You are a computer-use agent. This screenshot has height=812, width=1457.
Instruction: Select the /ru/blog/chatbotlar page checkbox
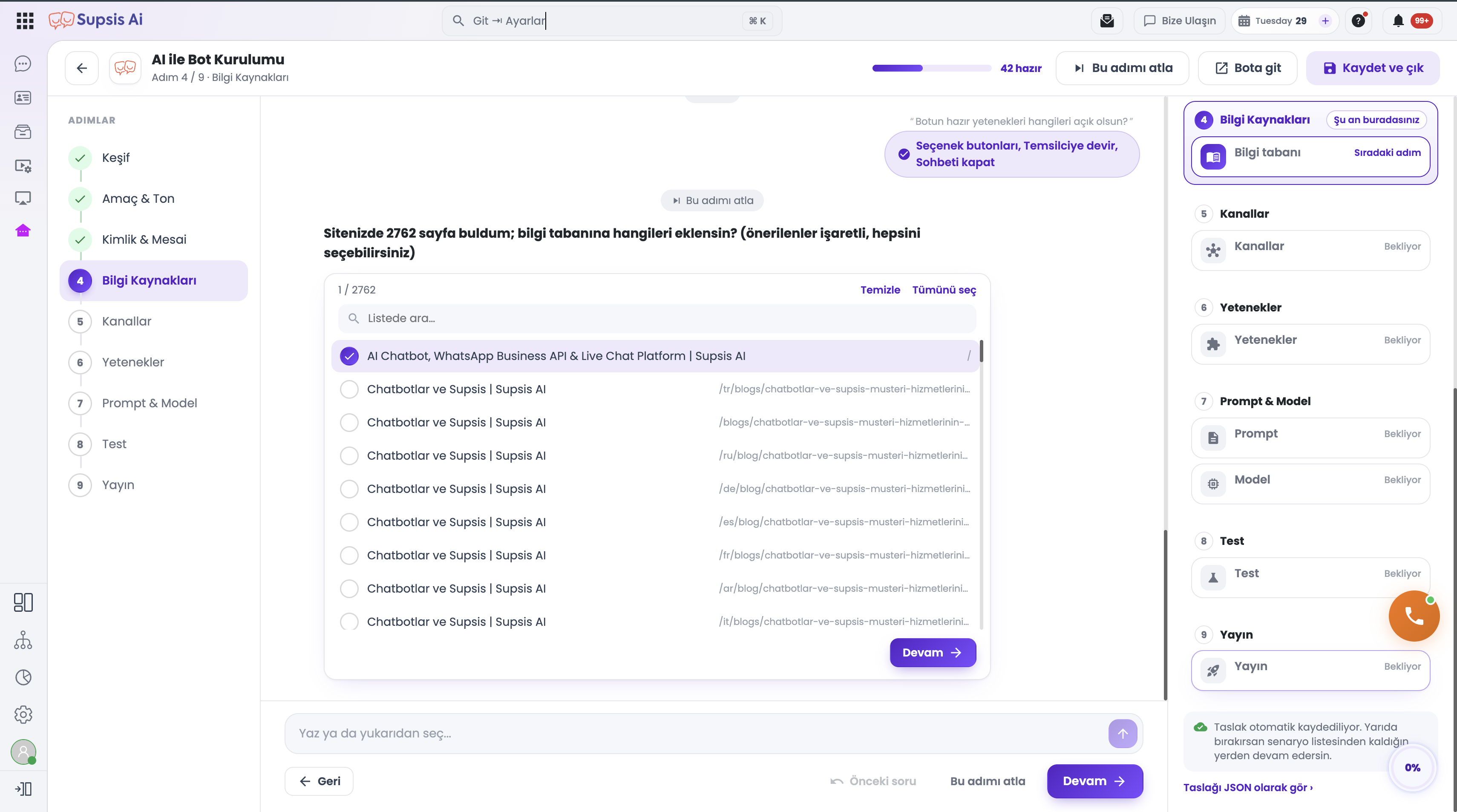tap(349, 456)
